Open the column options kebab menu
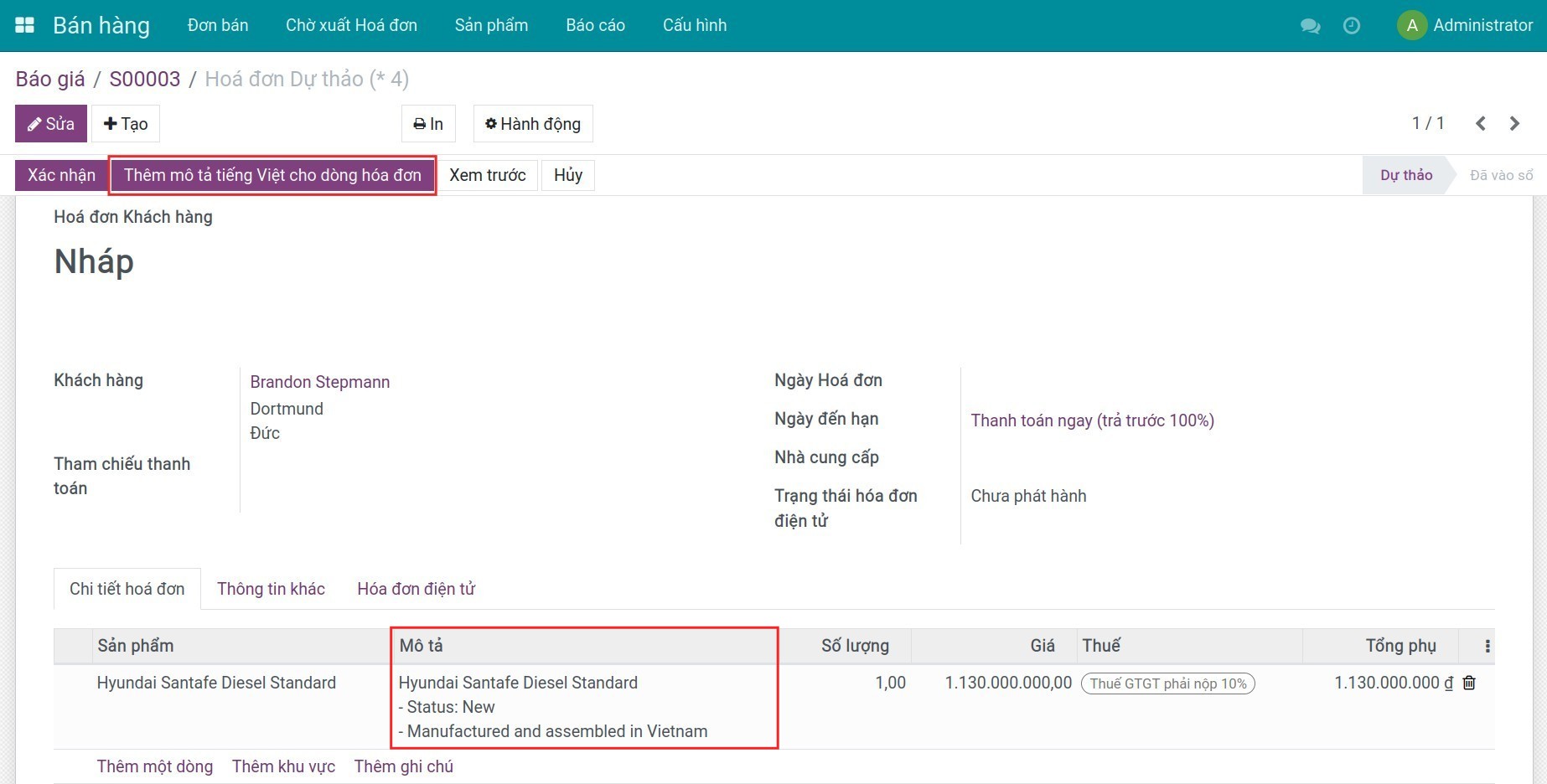1547x784 pixels. pyautogui.click(x=1487, y=646)
